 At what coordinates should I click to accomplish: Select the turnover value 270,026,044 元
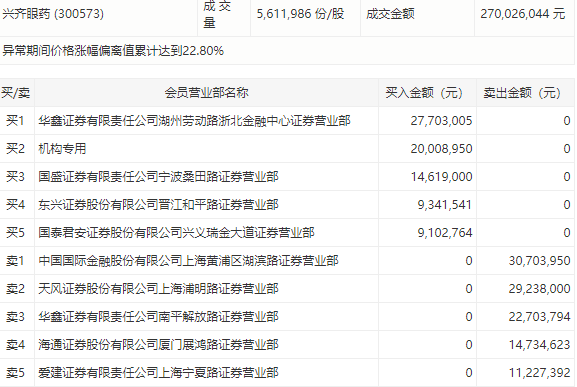tap(523, 14)
